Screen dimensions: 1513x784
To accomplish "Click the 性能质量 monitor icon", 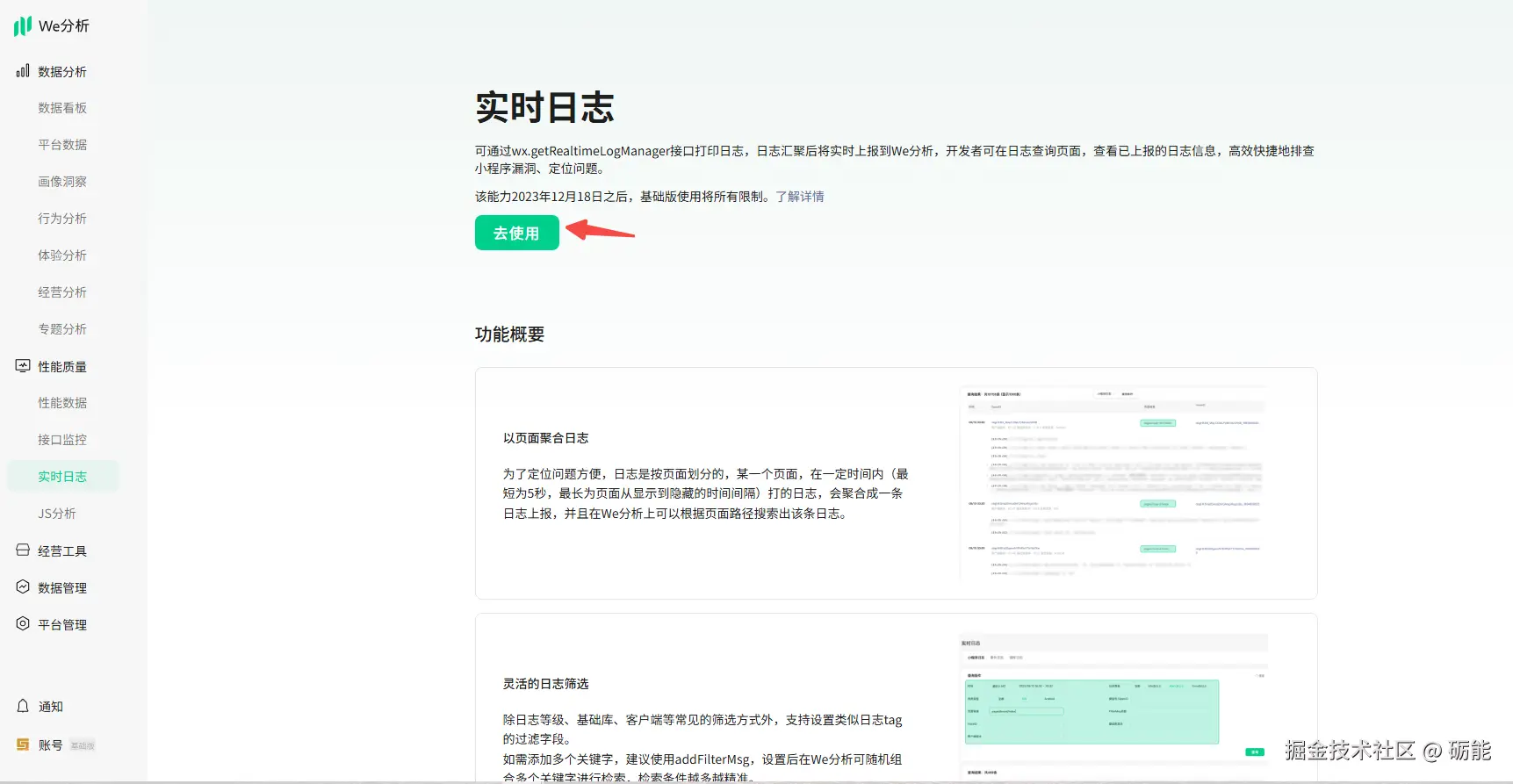I will [x=23, y=366].
